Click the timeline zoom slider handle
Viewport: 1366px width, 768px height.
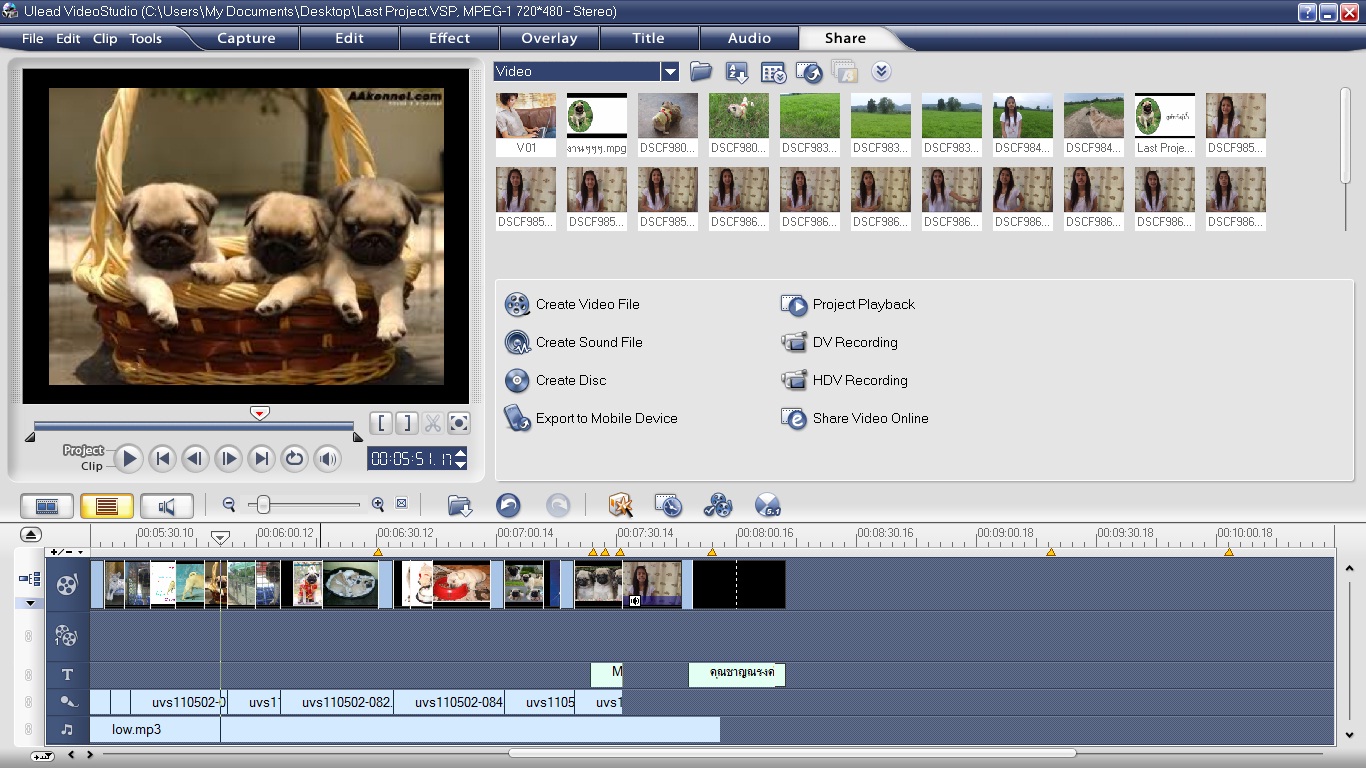pyautogui.click(x=263, y=505)
